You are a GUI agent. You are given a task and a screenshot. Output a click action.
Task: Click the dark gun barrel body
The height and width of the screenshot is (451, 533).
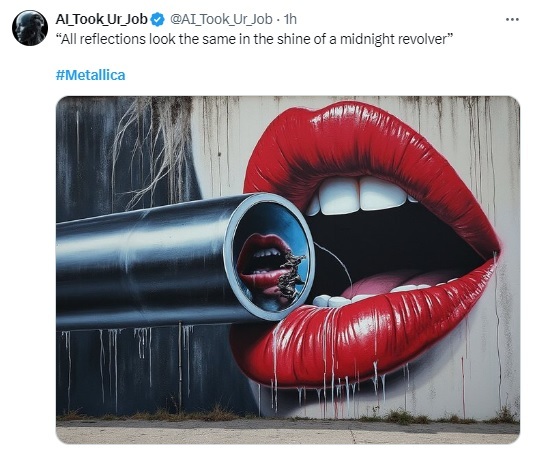(x=143, y=265)
